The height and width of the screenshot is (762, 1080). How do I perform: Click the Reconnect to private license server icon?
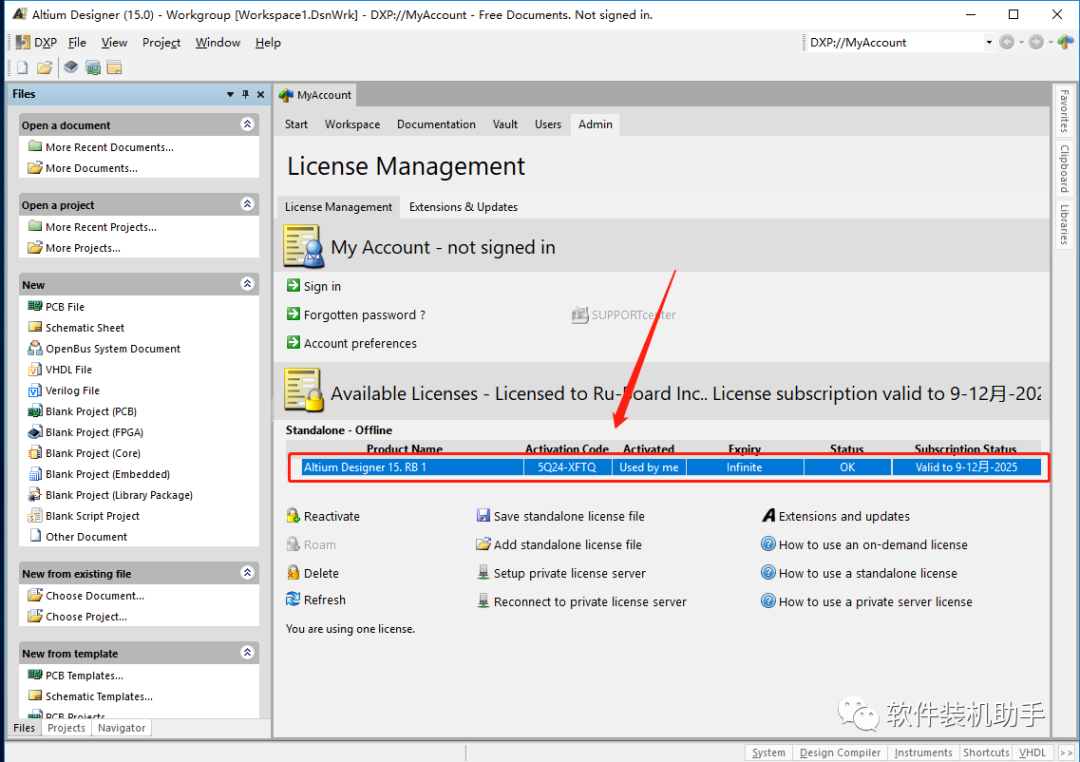(x=484, y=601)
